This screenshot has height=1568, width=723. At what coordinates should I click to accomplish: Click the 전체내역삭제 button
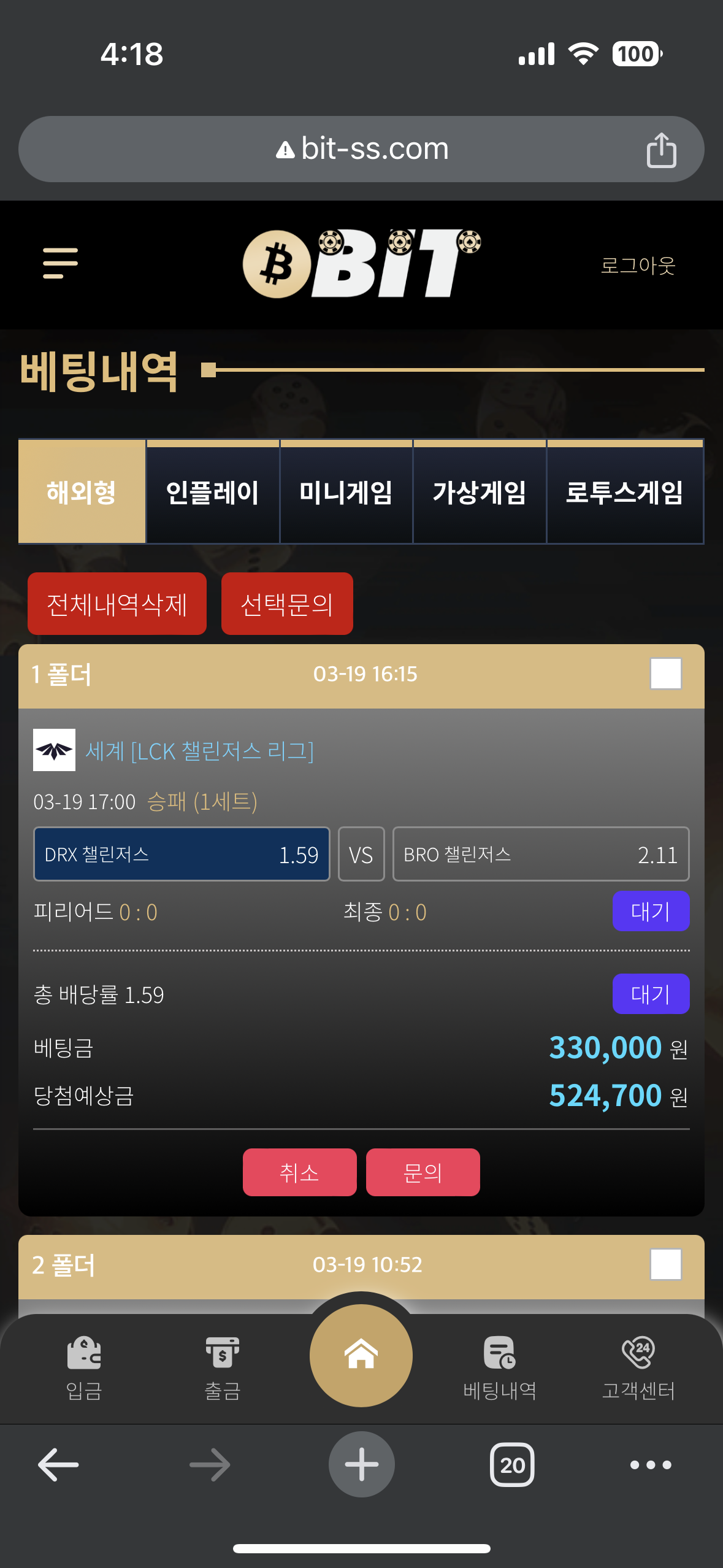pyautogui.click(x=117, y=604)
